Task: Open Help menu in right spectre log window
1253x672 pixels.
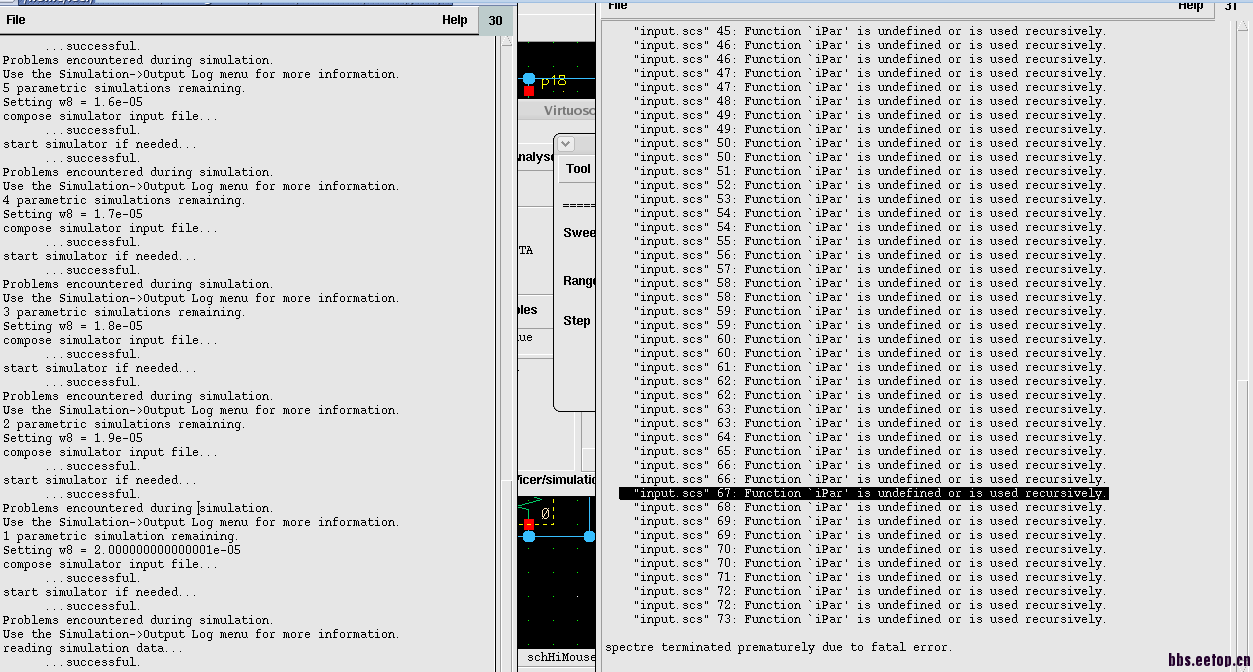Action: [1190, 5]
